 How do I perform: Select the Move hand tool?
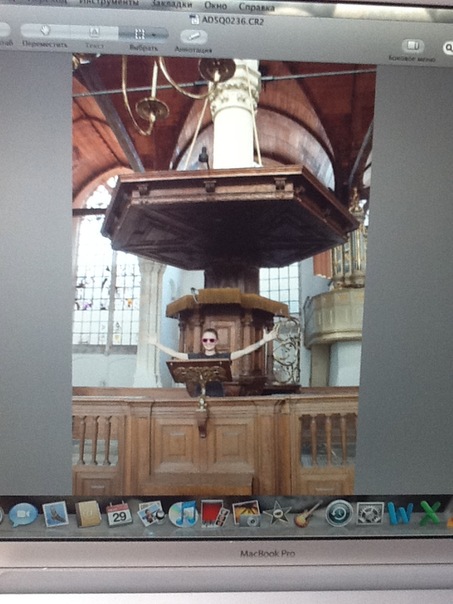(x=45, y=30)
